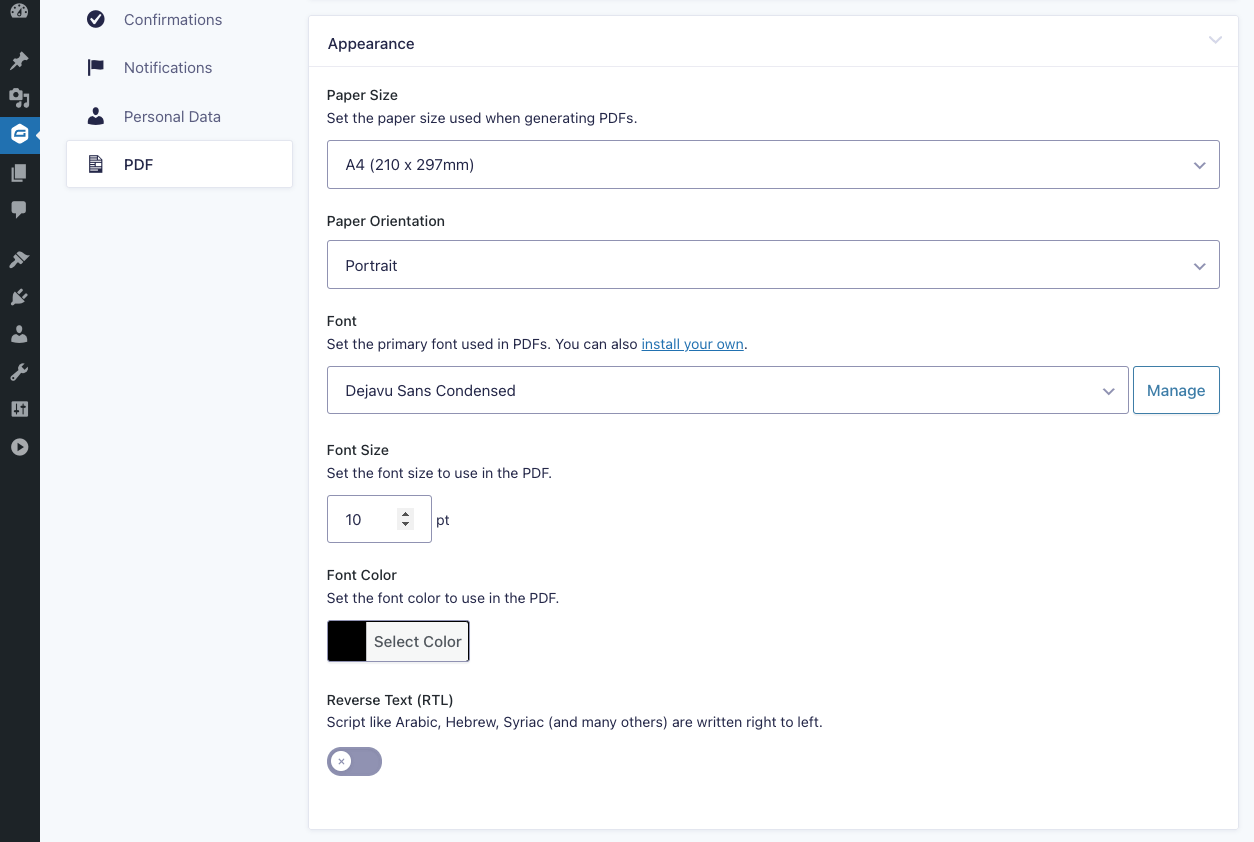This screenshot has width=1254, height=842.
Task: Open the Plugins plug icon
Action: pos(19,297)
